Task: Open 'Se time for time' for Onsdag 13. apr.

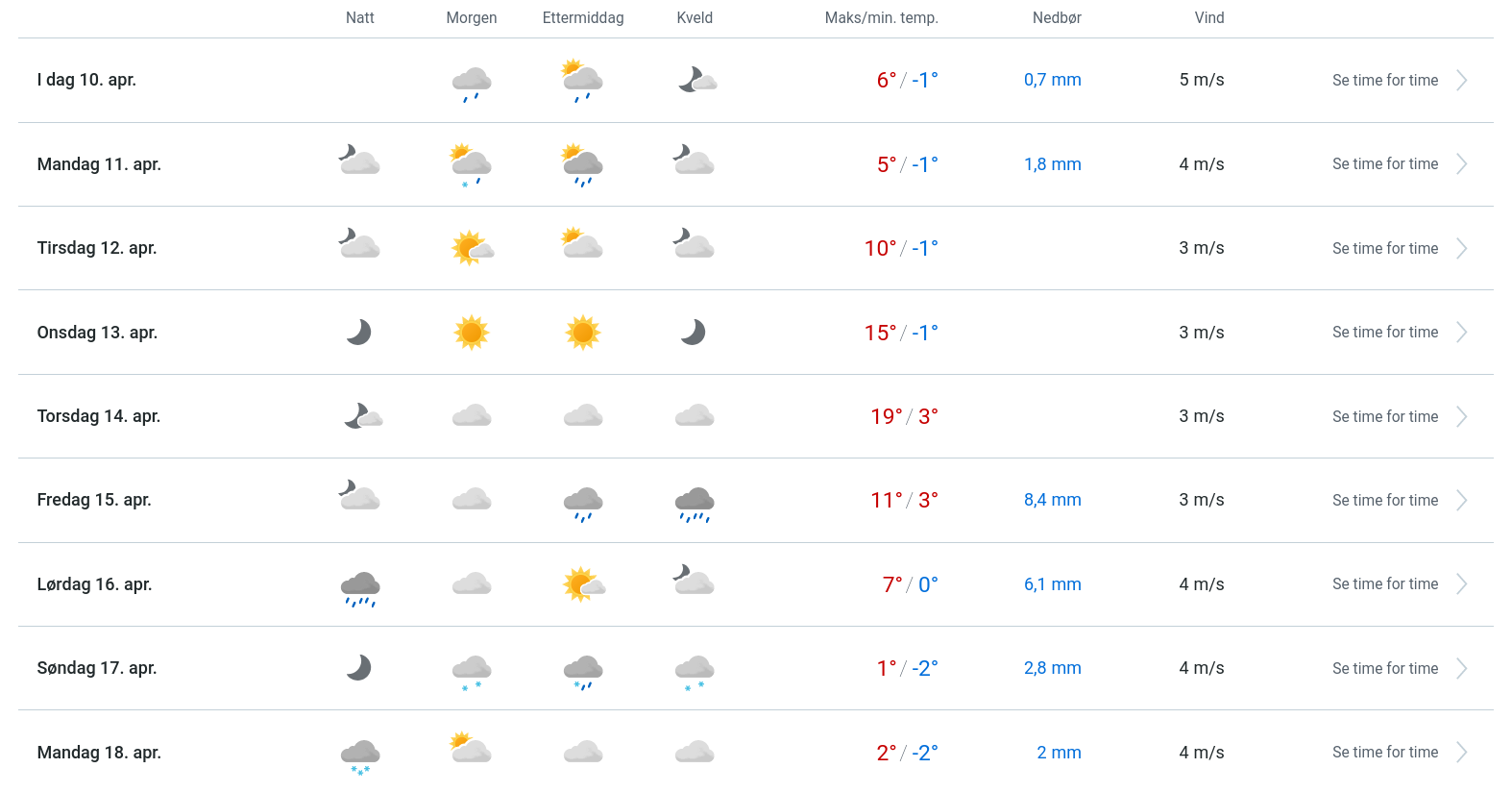Action: [1384, 333]
